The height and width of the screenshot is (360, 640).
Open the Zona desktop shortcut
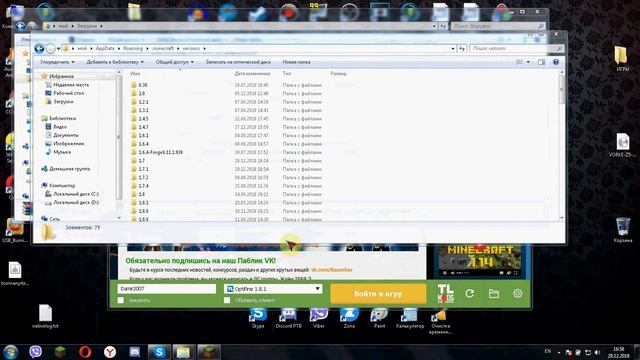click(349, 318)
